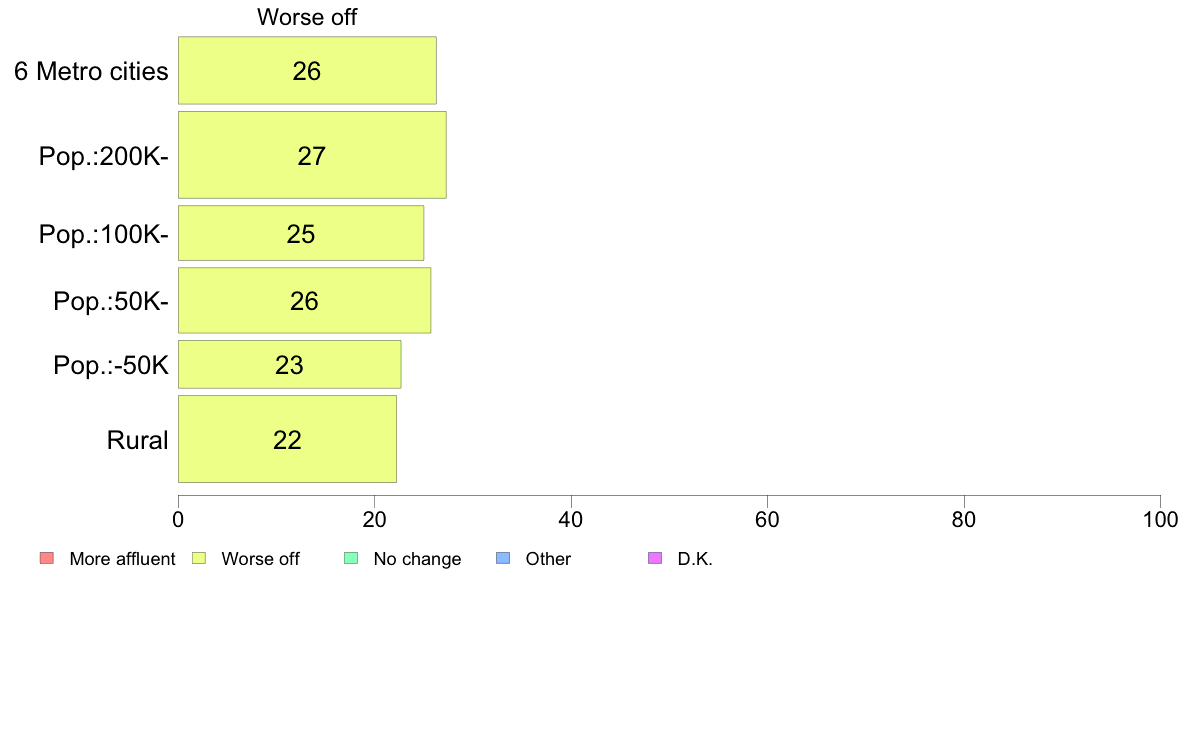Click the Other legend label
This screenshot has width=1188, height=736.
[548, 559]
